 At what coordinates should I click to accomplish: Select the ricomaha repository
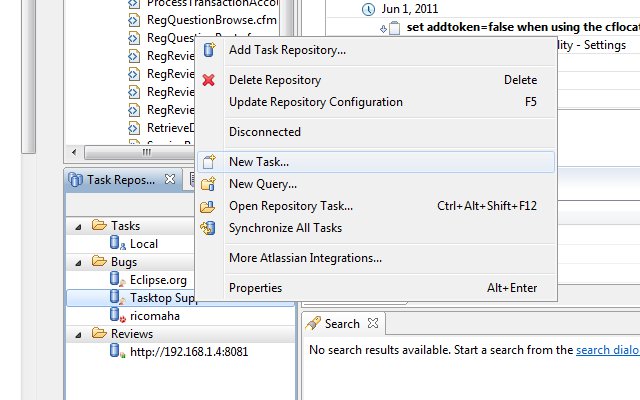(x=155, y=316)
